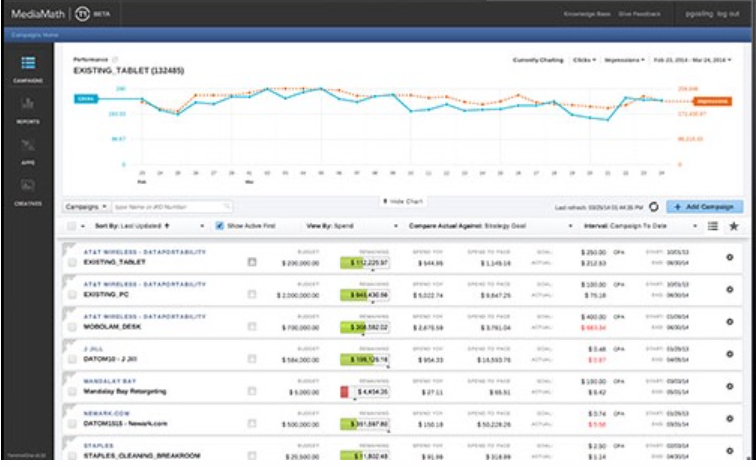Click the username in the top header
Screen dimensions: 756x466
[x=699, y=14]
